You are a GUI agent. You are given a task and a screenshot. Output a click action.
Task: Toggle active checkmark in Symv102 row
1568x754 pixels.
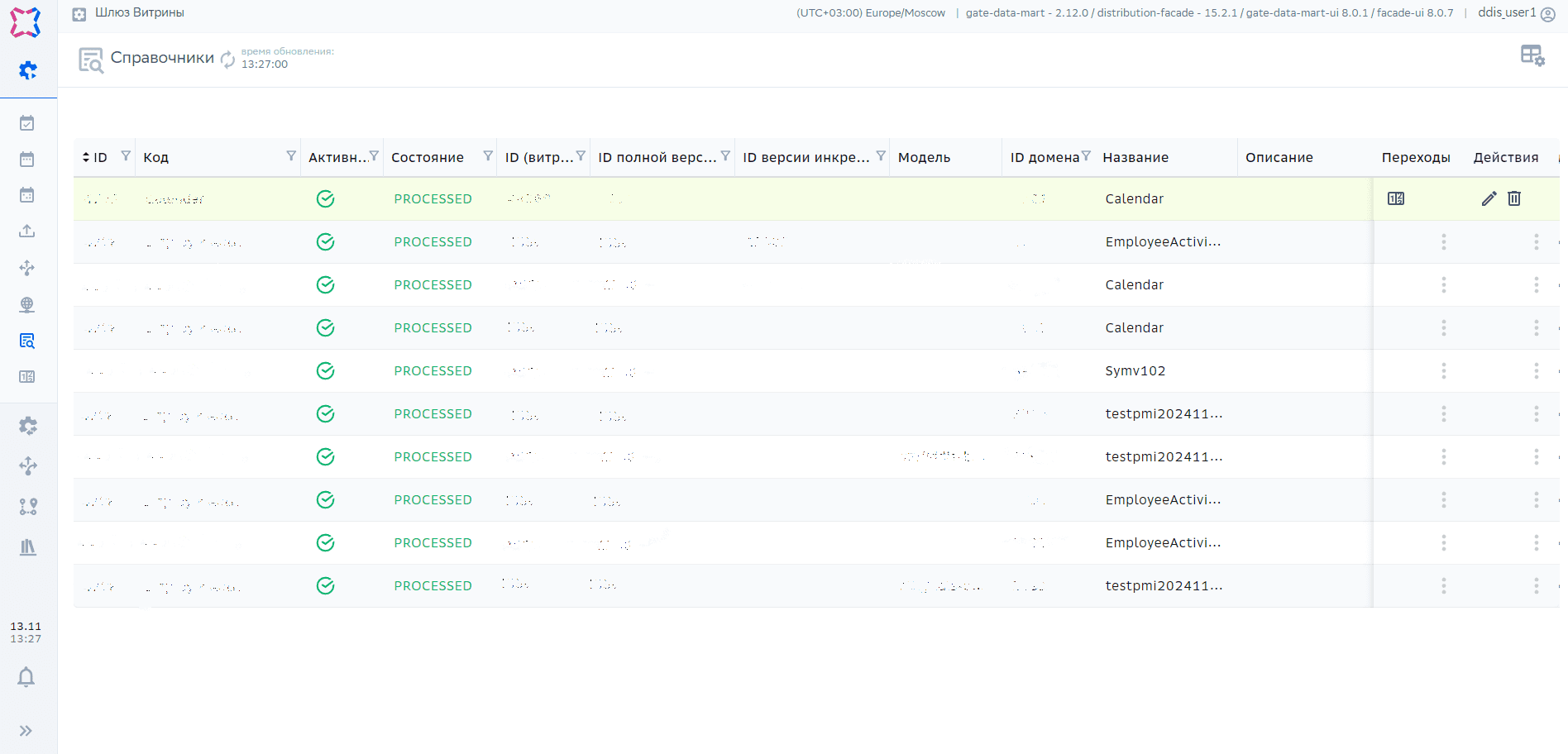326,371
